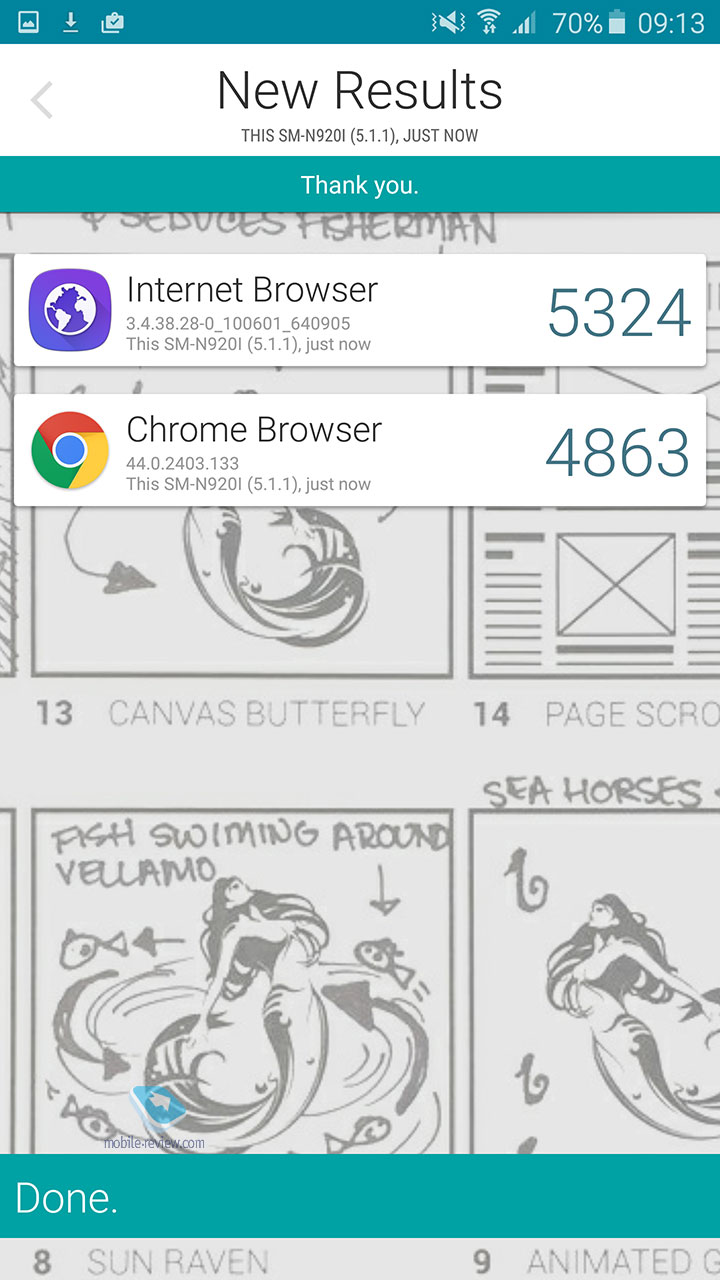Tap the Thank you banner
This screenshot has width=720, height=1280.
(360, 184)
